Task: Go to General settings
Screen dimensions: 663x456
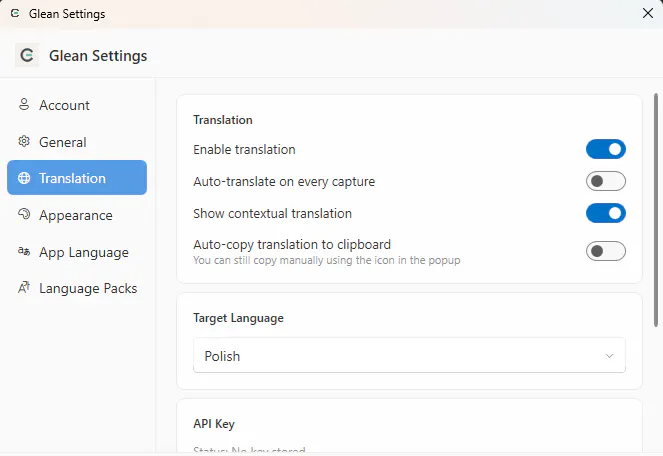Action: click(77, 142)
